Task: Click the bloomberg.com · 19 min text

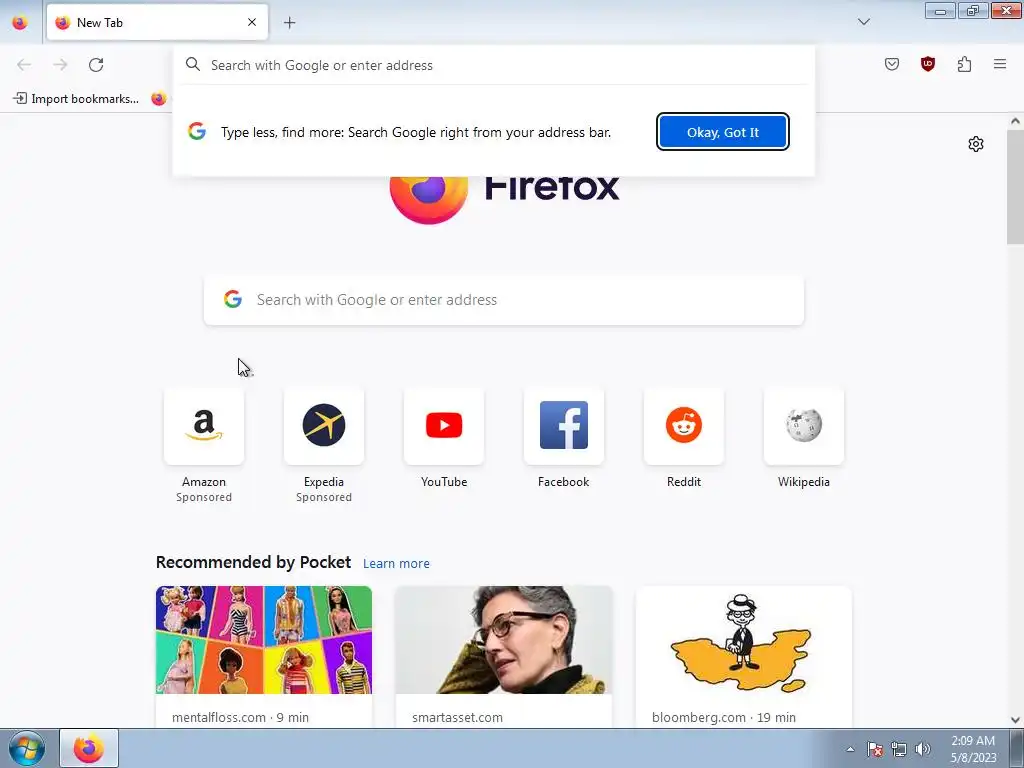Action: (724, 717)
